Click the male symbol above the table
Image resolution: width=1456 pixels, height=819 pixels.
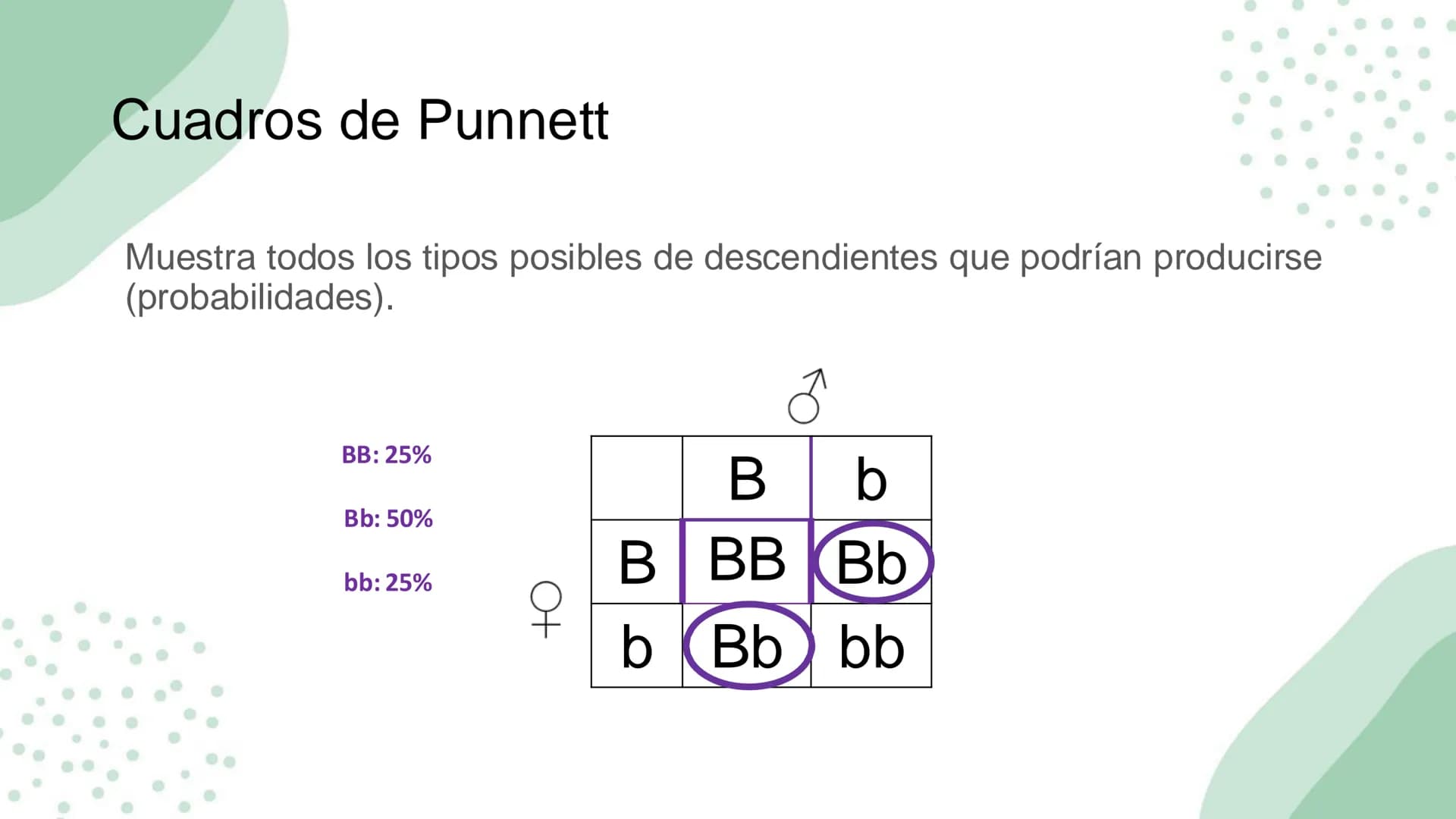tap(807, 396)
